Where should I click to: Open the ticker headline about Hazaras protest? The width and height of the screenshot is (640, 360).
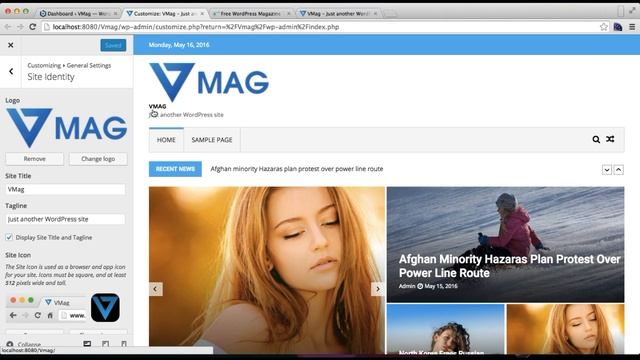(x=297, y=169)
